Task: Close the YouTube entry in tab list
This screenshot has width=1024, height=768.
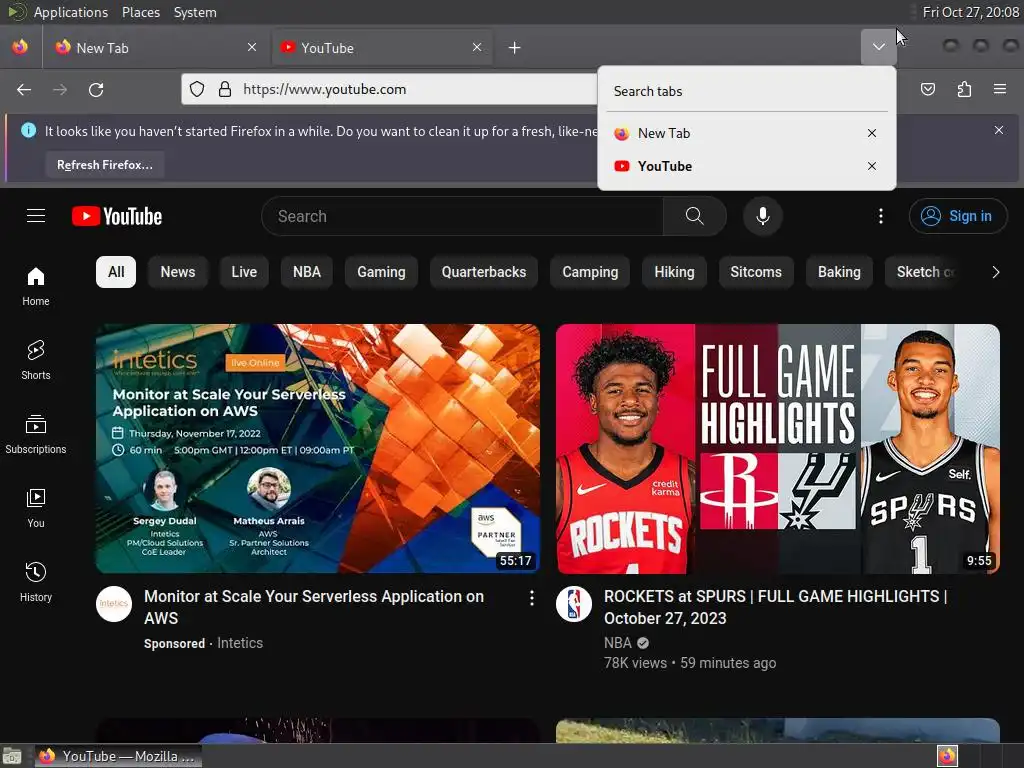Action: pyautogui.click(x=872, y=166)
